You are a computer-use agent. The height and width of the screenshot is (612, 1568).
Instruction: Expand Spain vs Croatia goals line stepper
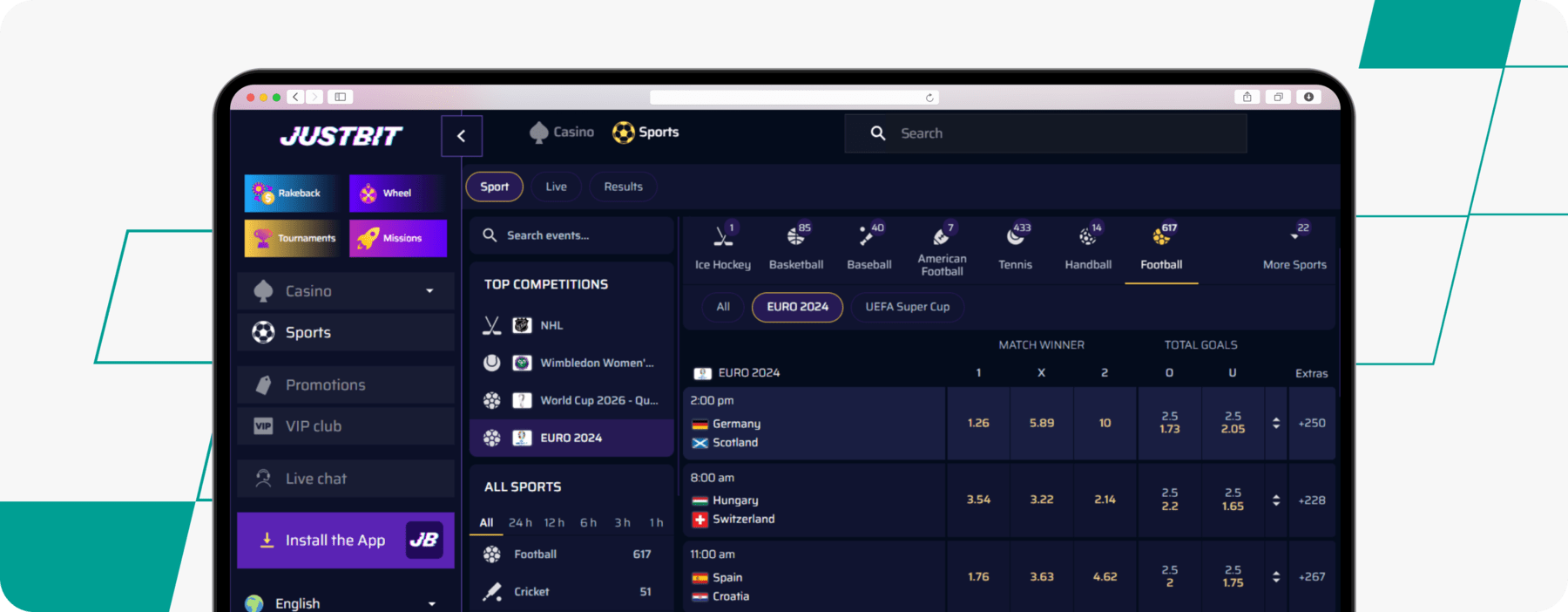pyautogui.click(x=1276, y=577)
